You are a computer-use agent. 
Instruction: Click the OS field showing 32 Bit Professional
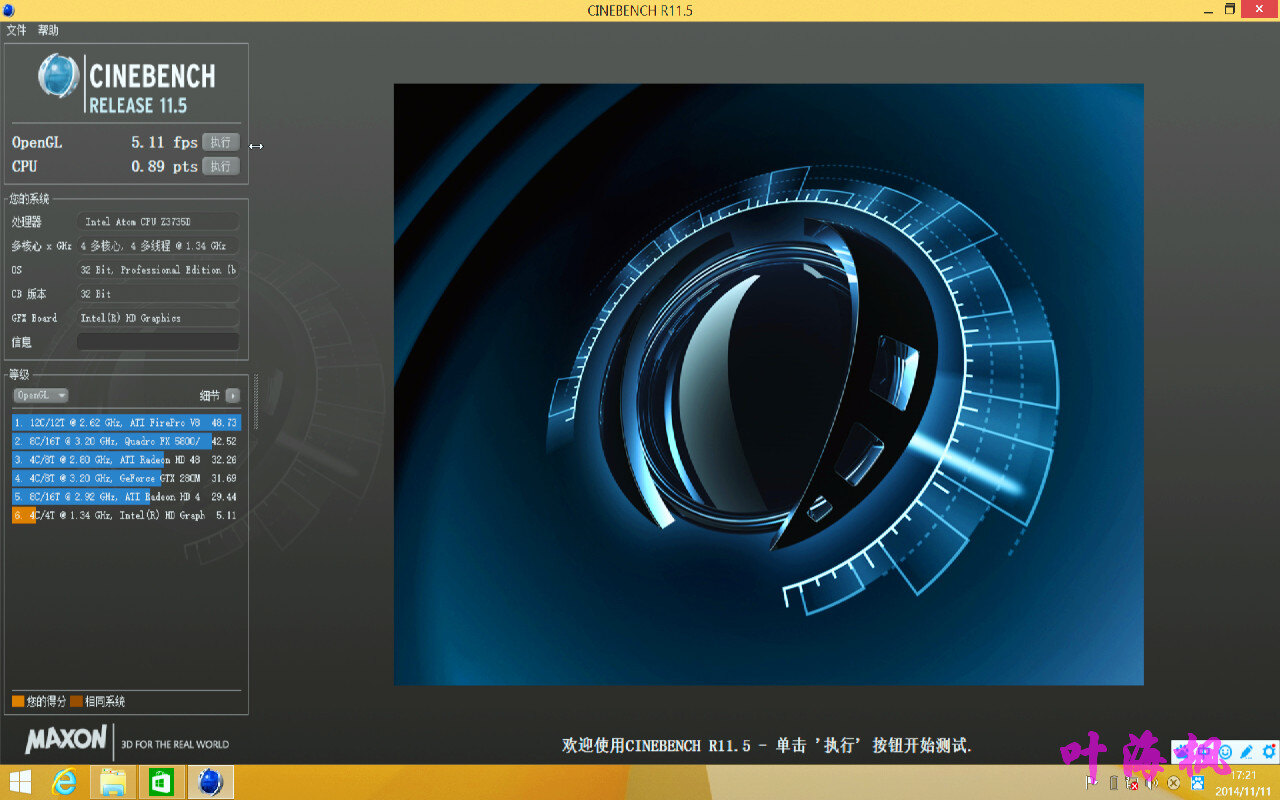tap(158, 270)
